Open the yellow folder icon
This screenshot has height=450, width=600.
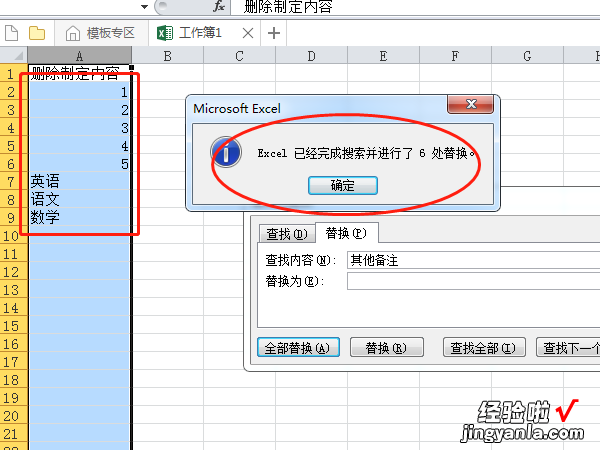coord(37,33)
